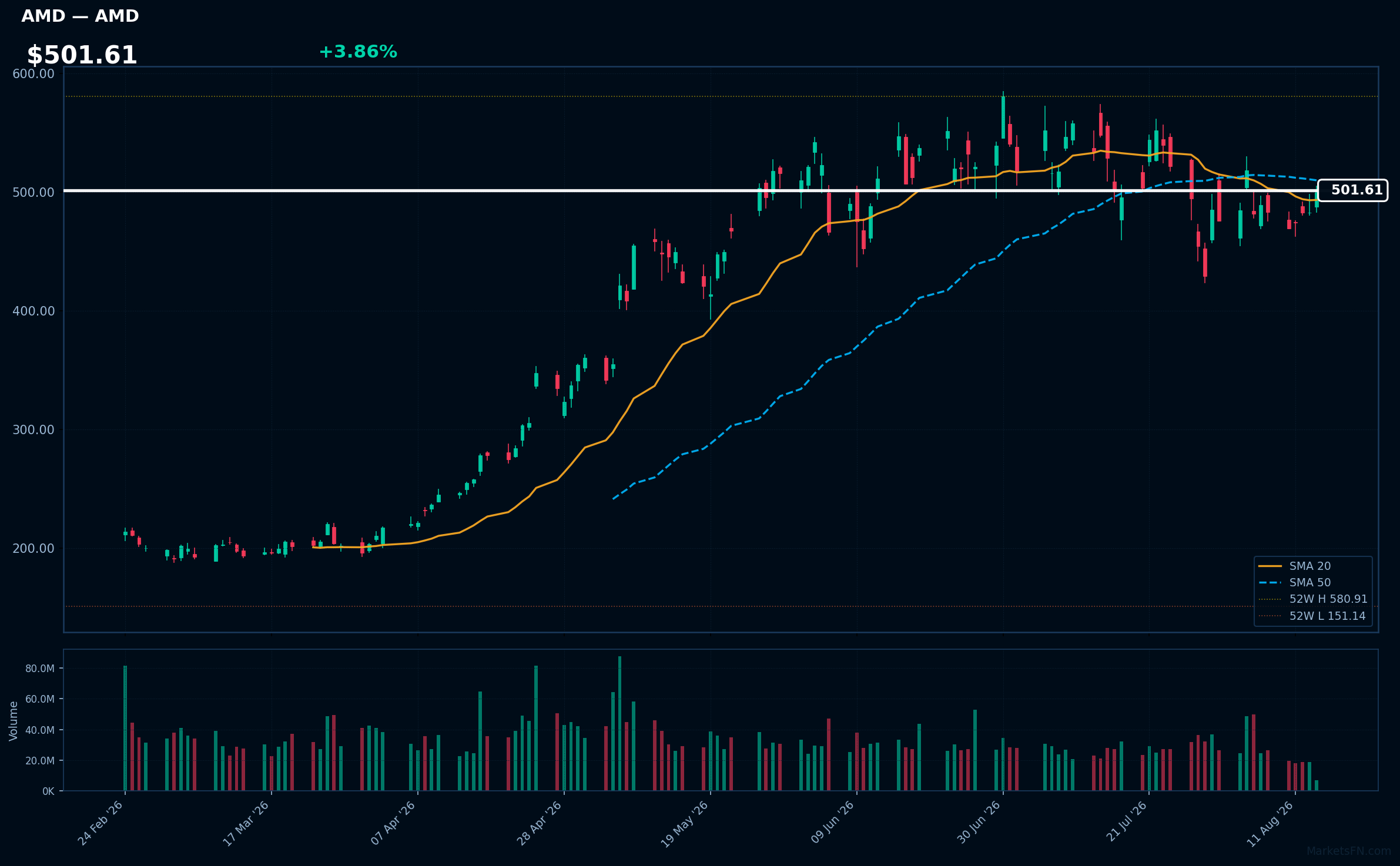Screen dimensions: 1400x866
Task: Click the 40.0M volume axis label
Action: [40, 730]
